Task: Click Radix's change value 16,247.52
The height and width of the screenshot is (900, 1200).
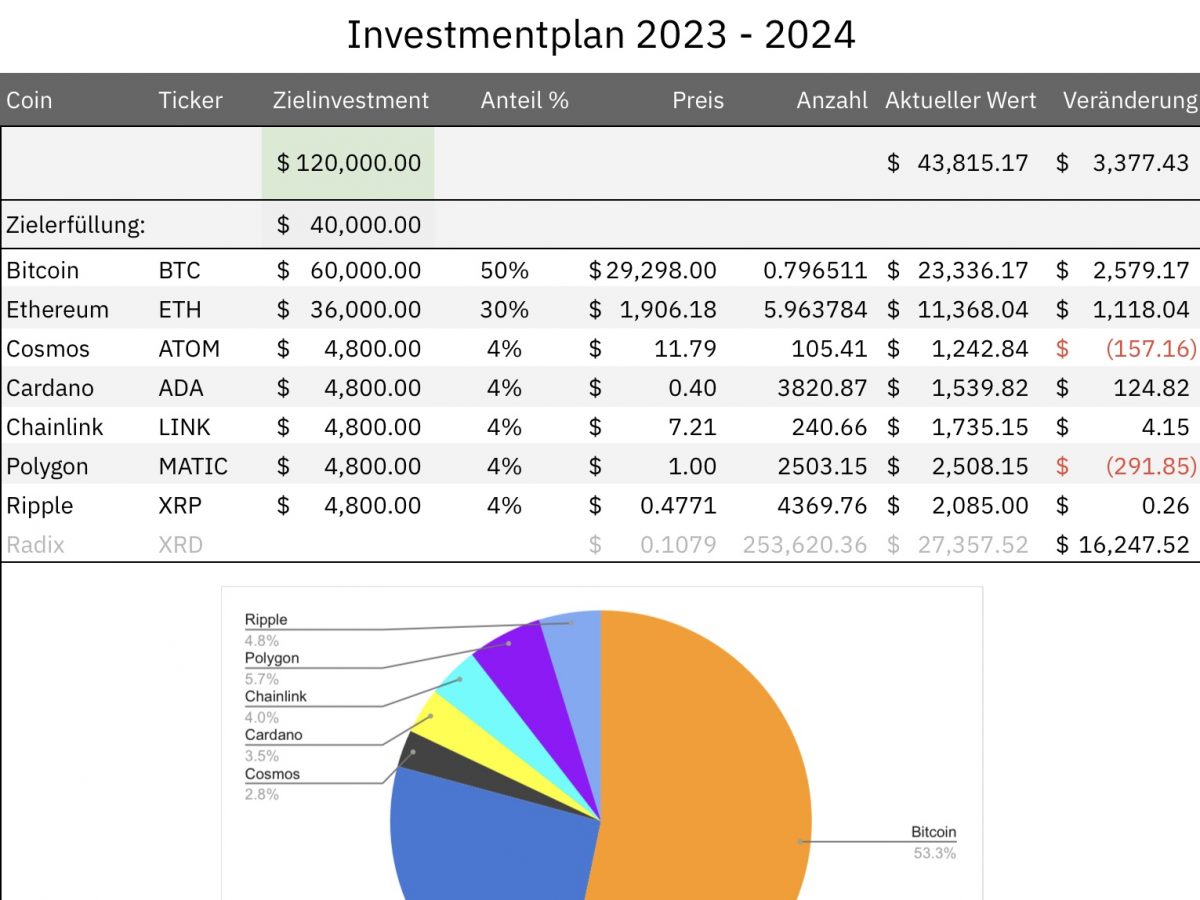Action: click(x=1123, y=545)
